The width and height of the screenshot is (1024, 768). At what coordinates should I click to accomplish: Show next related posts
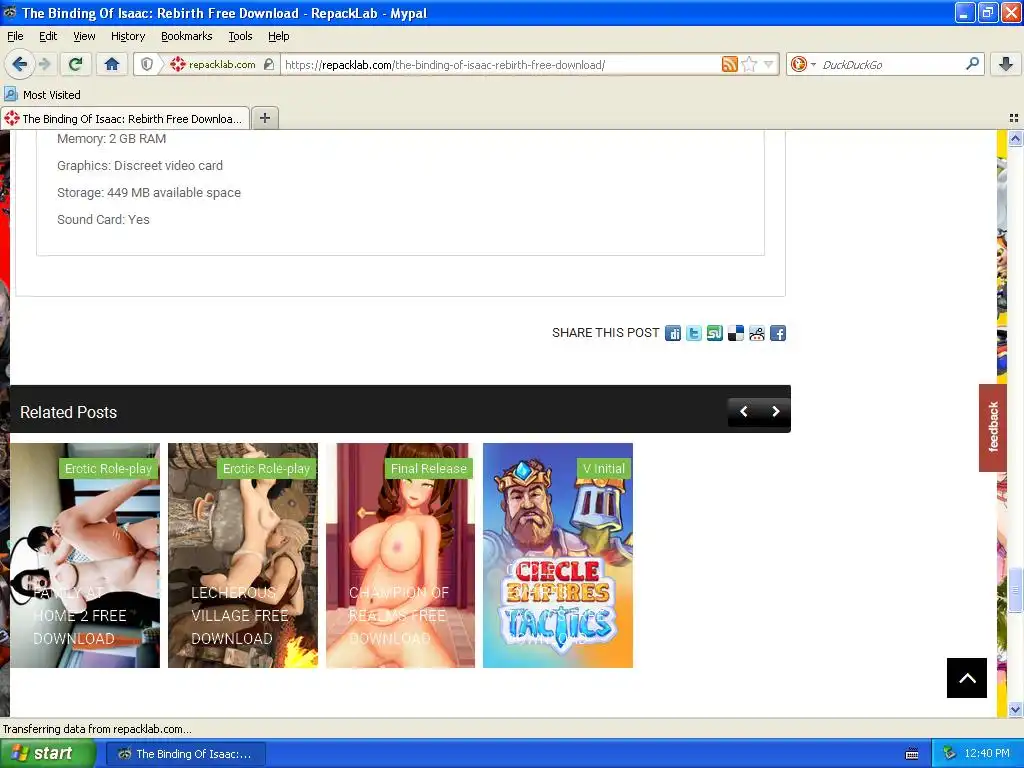775,411
